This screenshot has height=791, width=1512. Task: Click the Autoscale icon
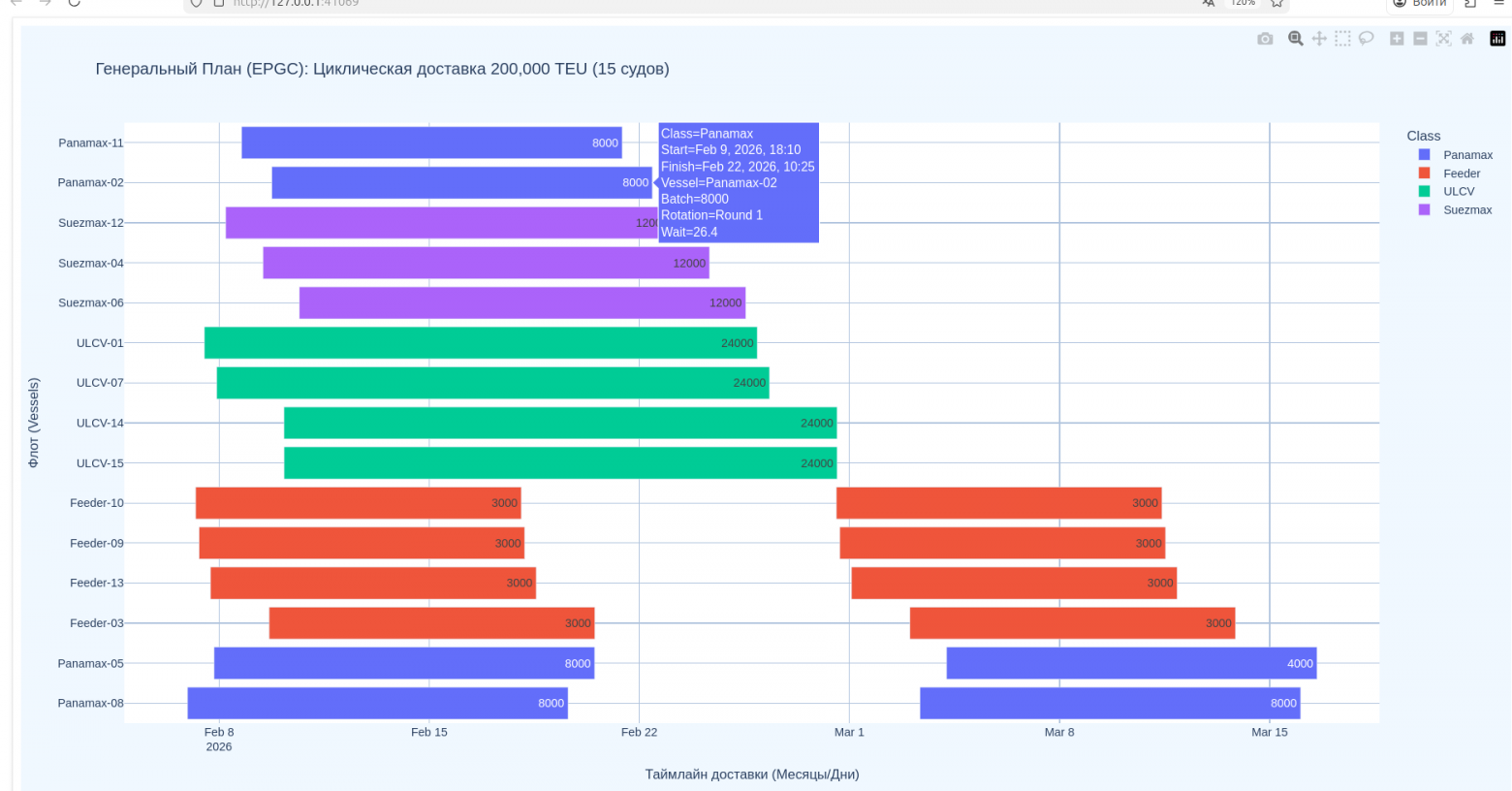coord(1443,39)
